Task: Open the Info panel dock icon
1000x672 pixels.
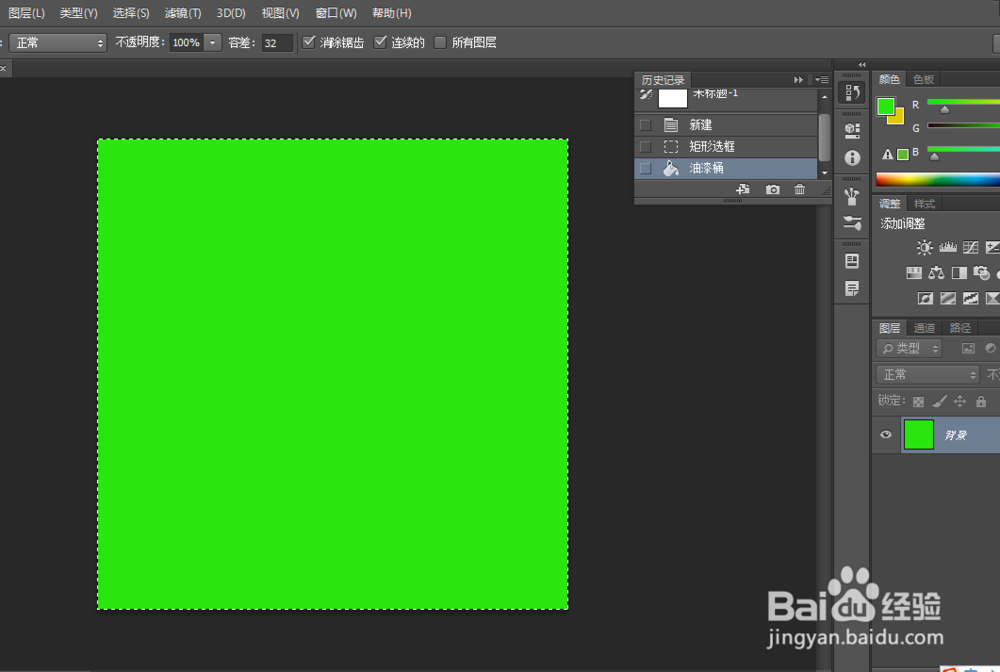Action: (x=852, y=157)
